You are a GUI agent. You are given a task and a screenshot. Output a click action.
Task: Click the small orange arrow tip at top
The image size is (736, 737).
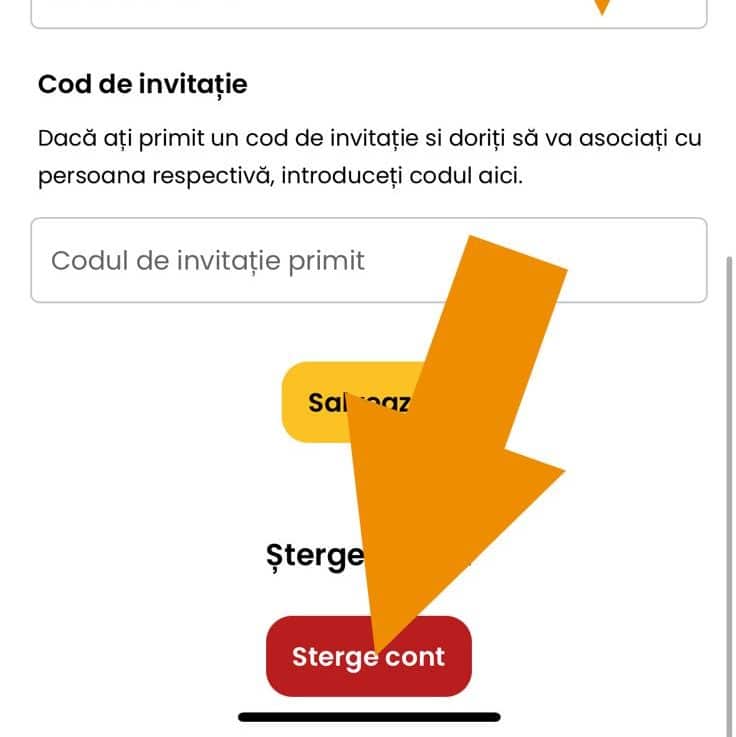click(601, 6)
